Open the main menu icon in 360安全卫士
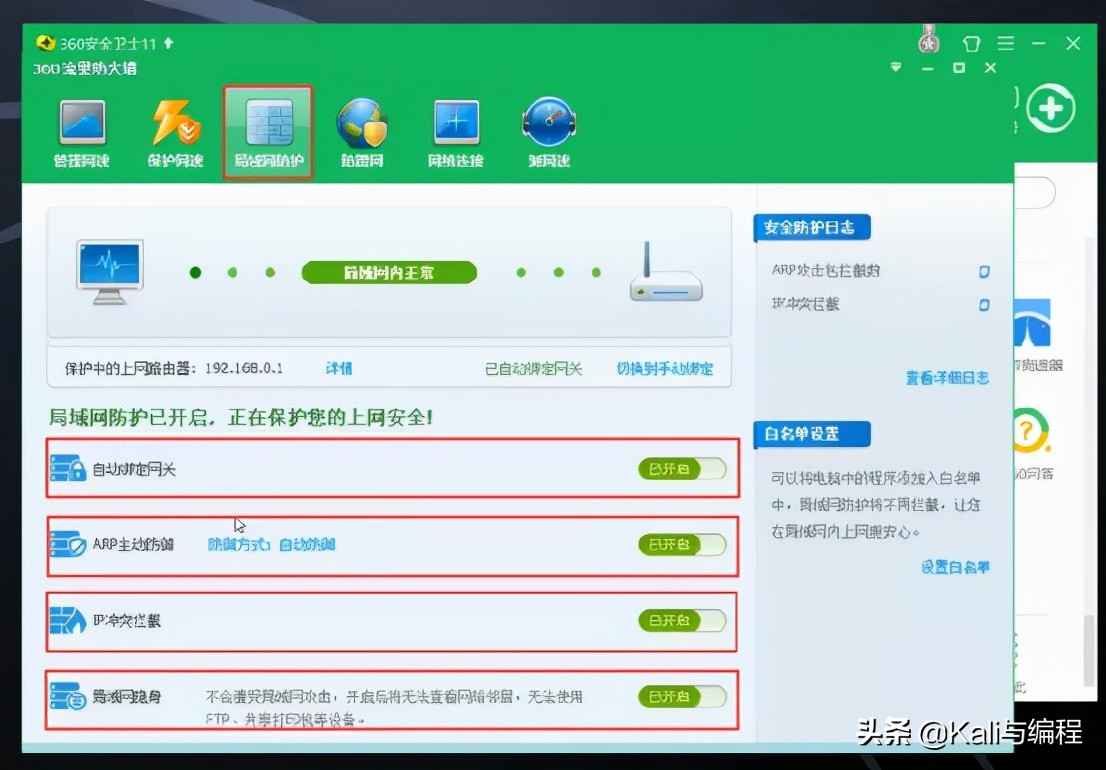1106x770 pixels. 1005,44
